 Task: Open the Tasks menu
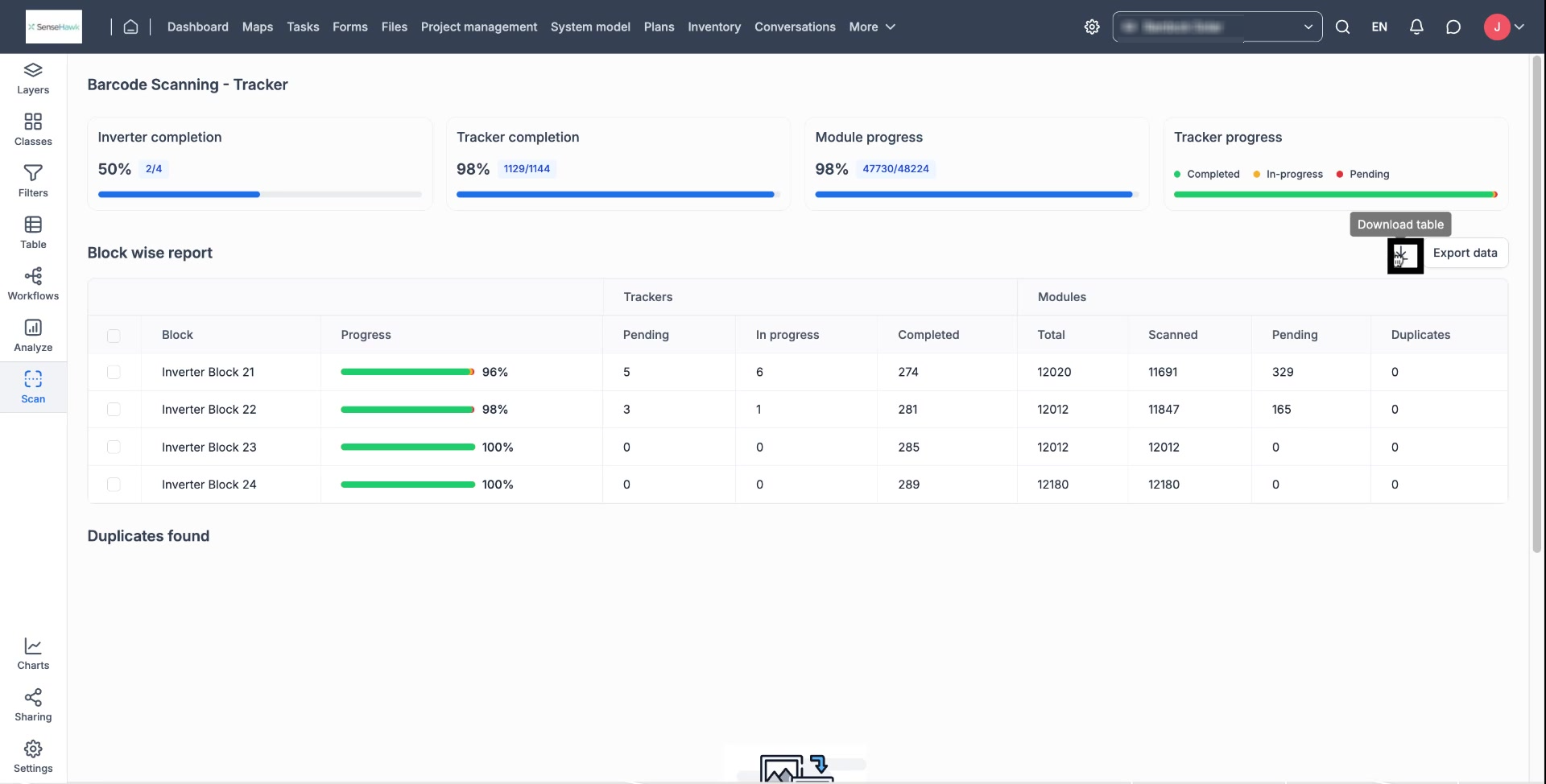[x=303, y=27]
